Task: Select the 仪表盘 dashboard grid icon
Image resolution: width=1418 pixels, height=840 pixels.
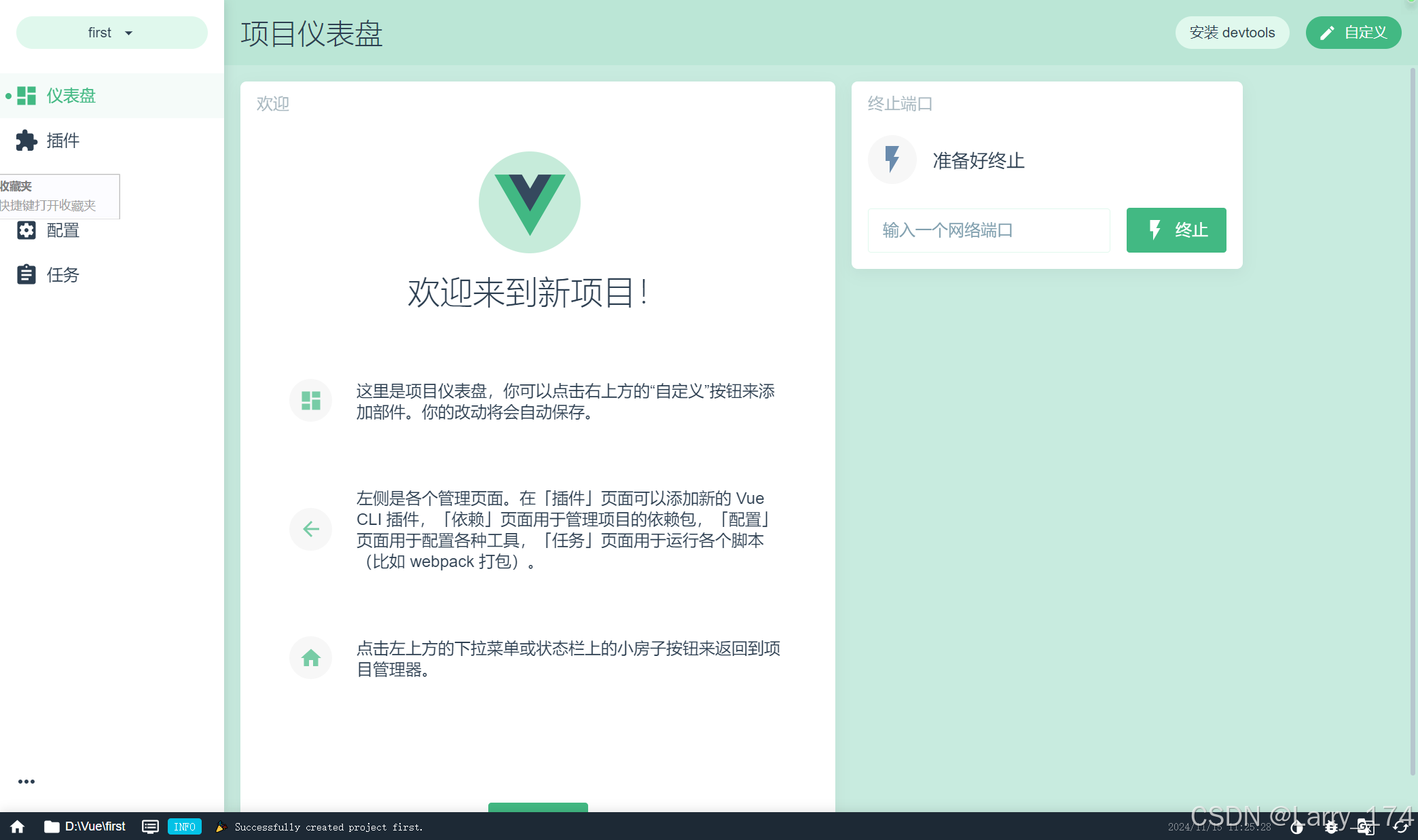Action: [x=26, y=96]
